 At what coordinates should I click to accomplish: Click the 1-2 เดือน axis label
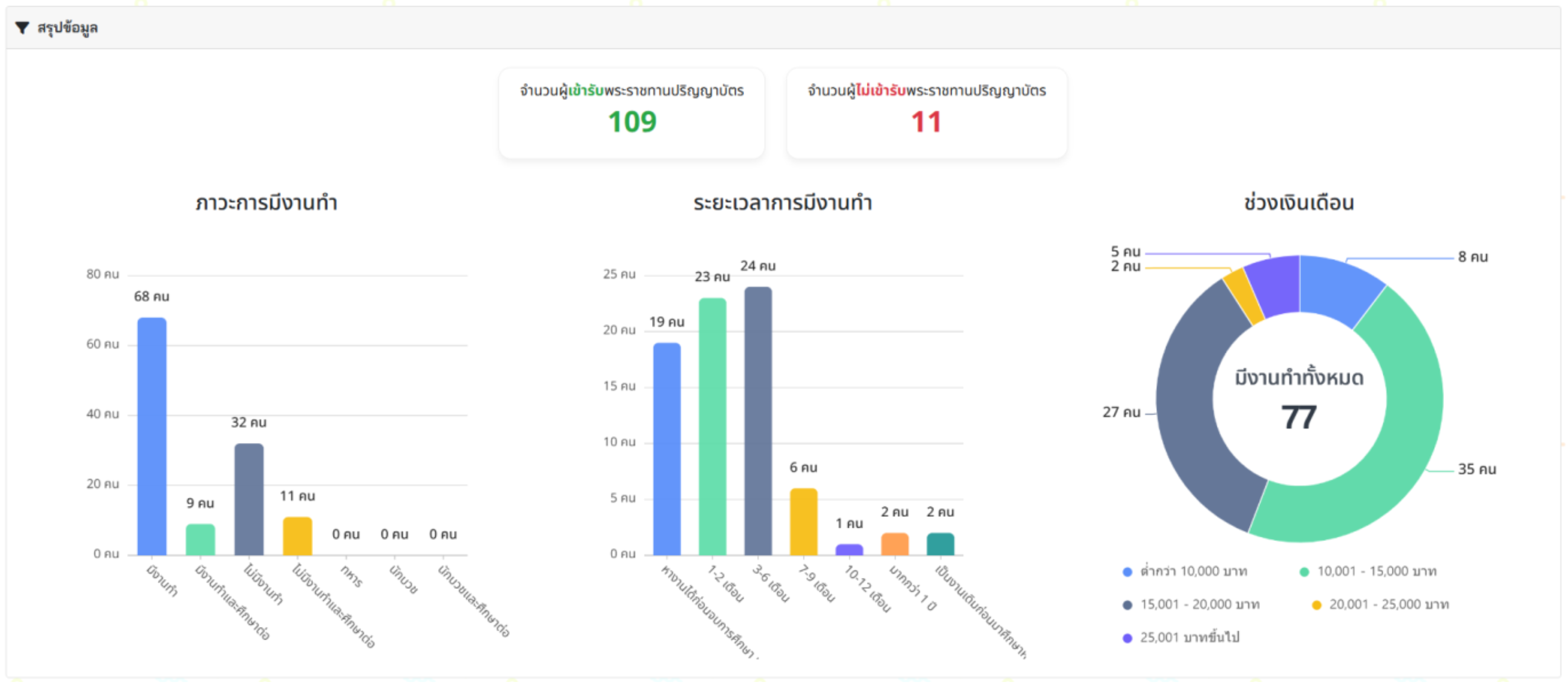[x=725, y=583]
